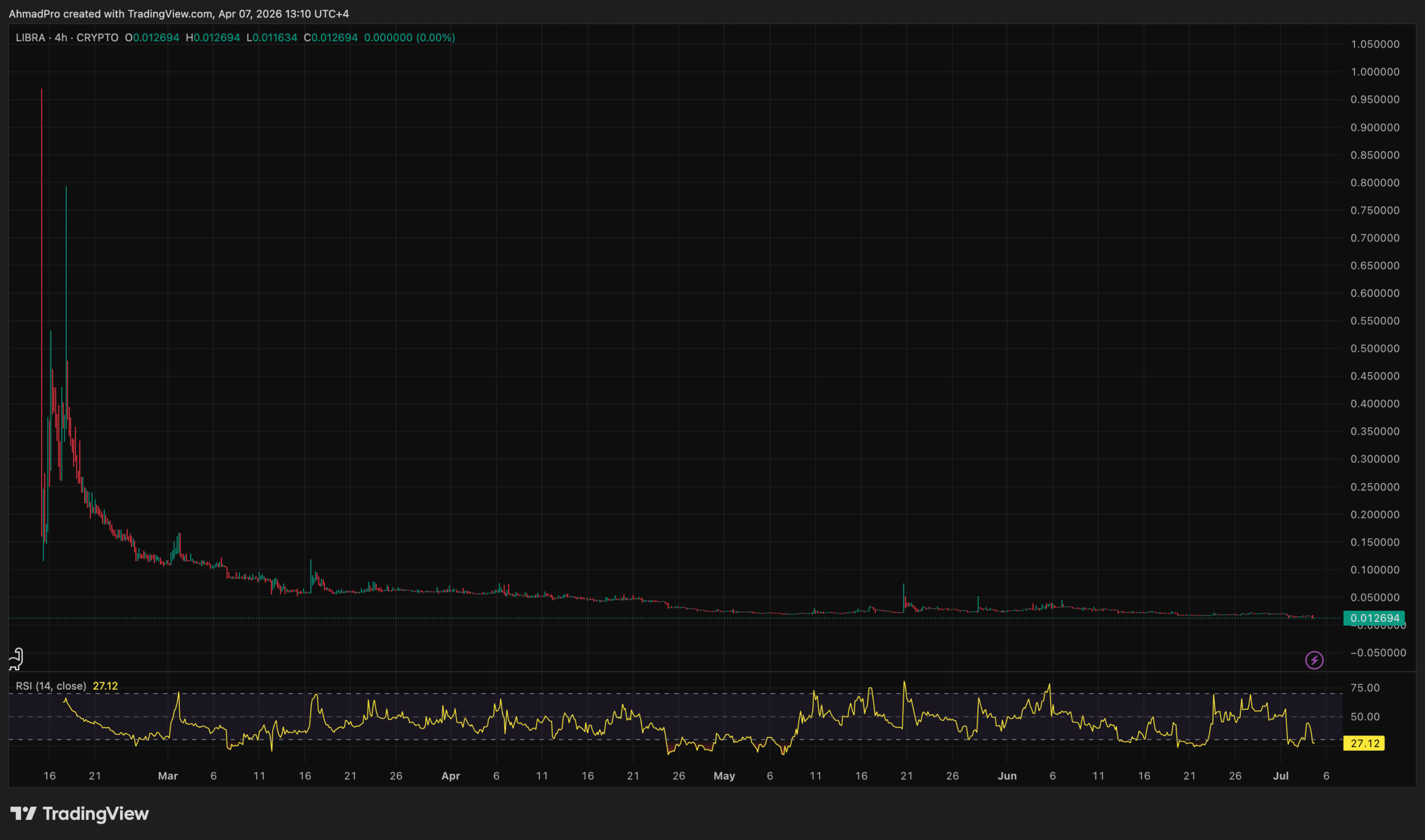Viewport: 1425px width, 840px height.
Task: Click the Apr label on the time axis
Action: 450,776
